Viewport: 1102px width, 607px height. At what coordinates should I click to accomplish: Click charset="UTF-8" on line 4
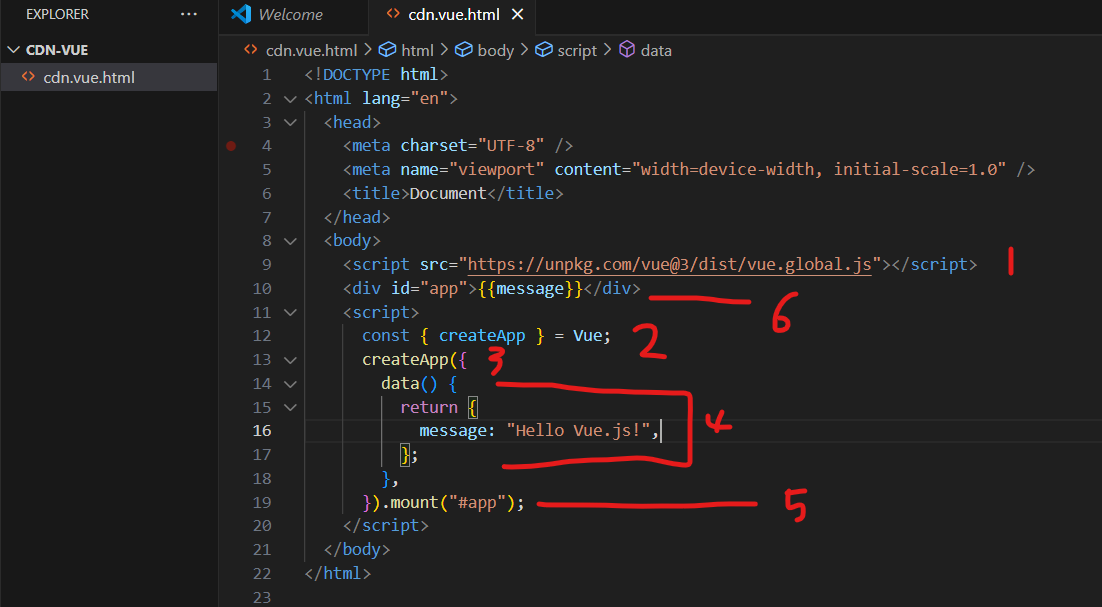tap(472, 145)
